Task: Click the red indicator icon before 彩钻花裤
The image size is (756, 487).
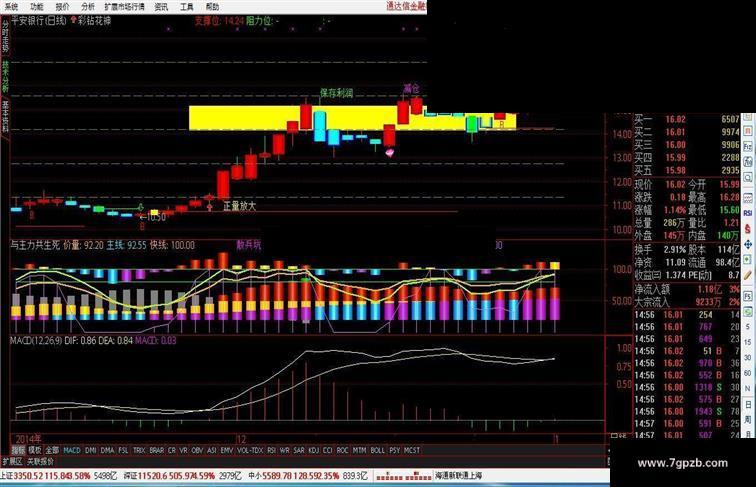Action: 73,20
